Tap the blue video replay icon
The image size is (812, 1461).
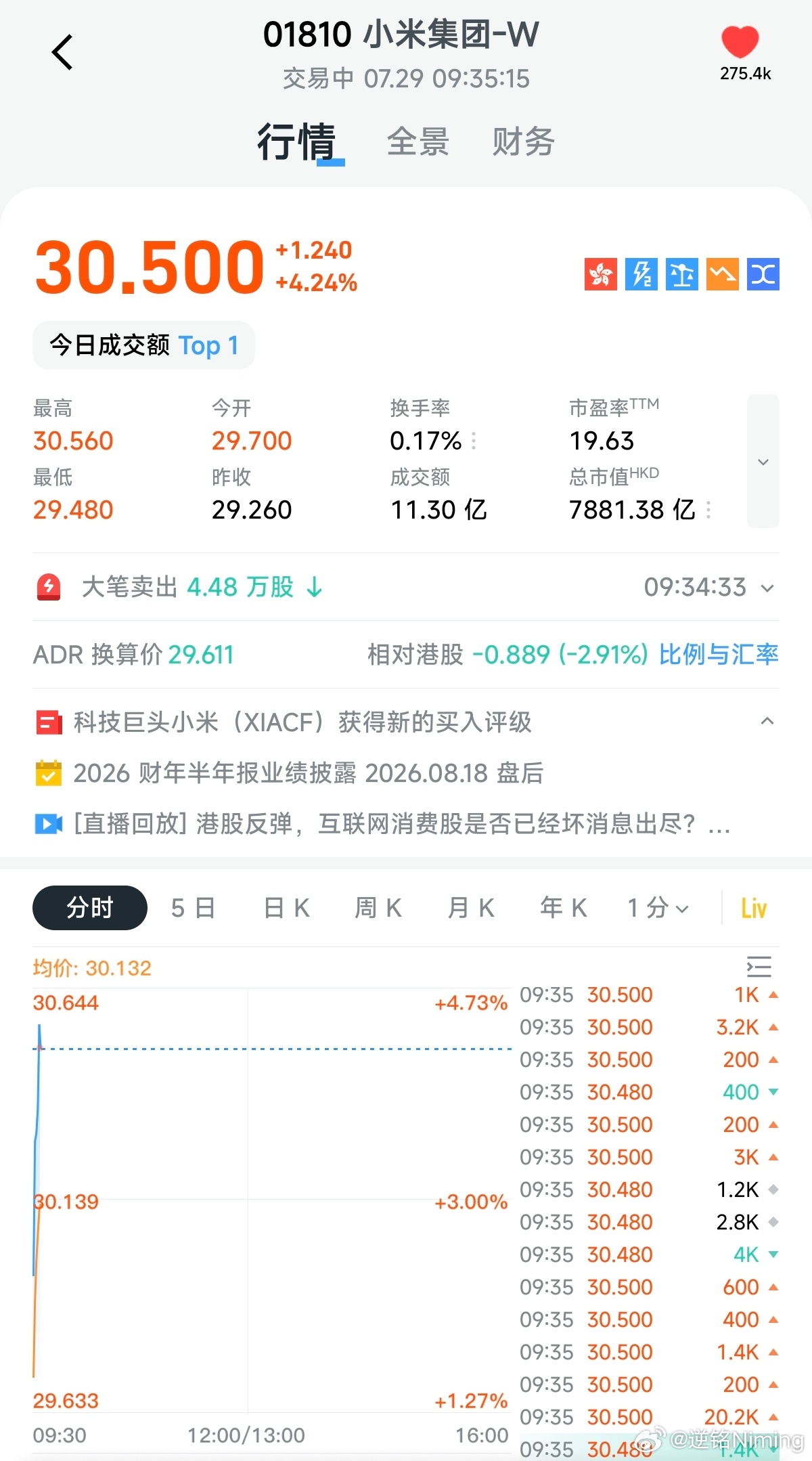pyautogui.click(x=49, y=824)
